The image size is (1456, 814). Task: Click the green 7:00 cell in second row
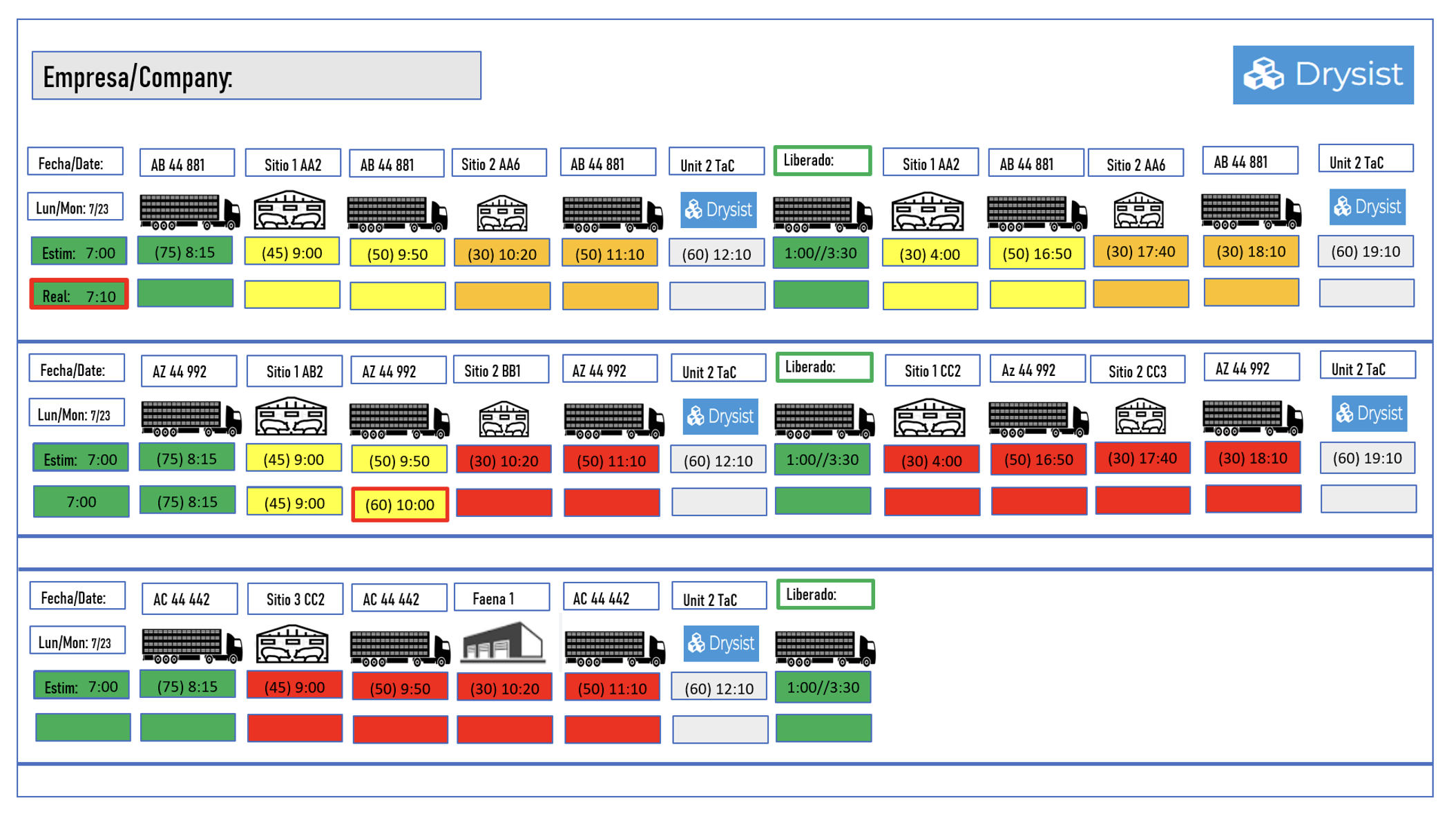tap(81, 502)
